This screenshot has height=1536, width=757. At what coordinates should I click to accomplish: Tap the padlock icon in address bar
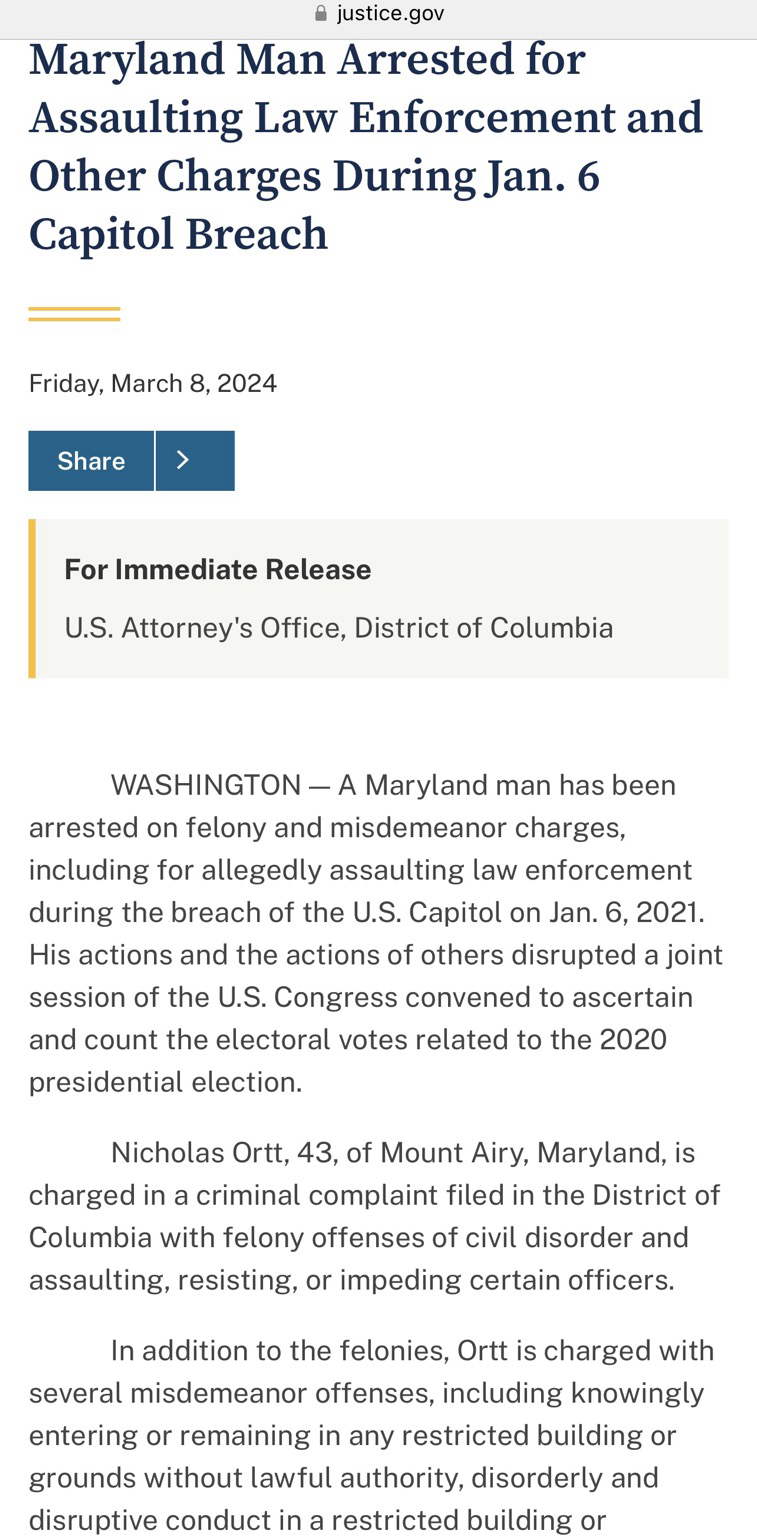pyautogui.click(x=320, y=13)
